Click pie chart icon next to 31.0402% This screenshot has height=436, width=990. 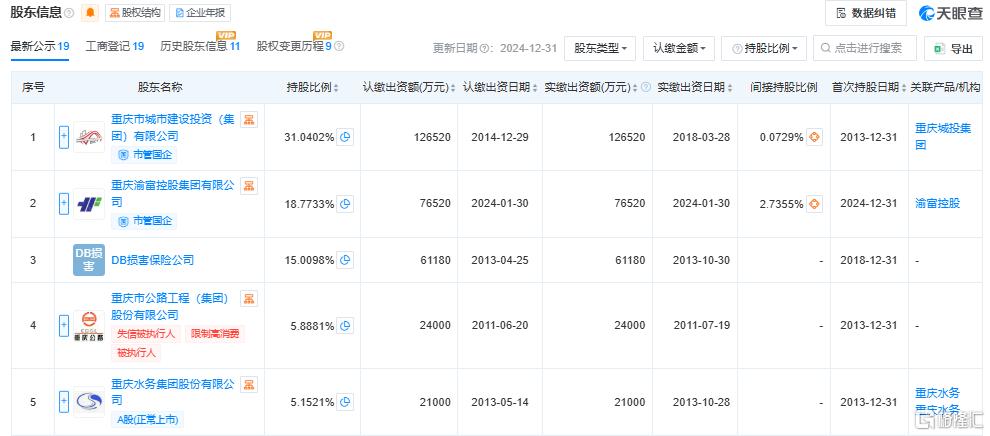345,137
